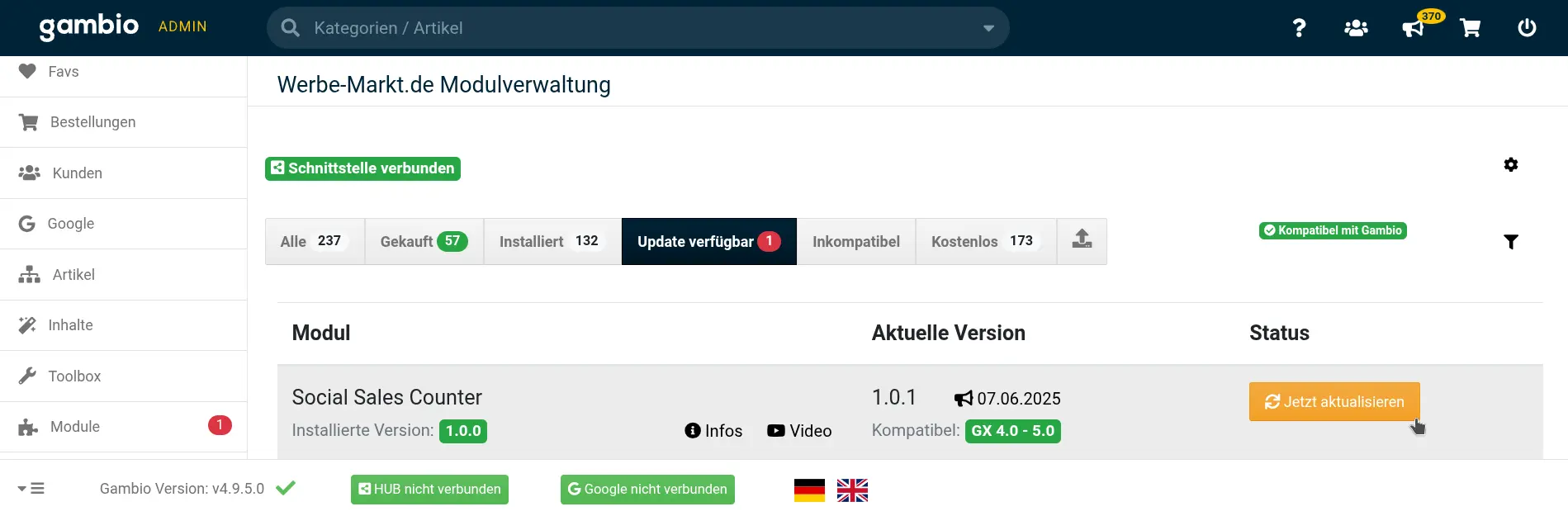
Task: Open Infos link for Social Sales Counter
Action: [x=713, y=431]
